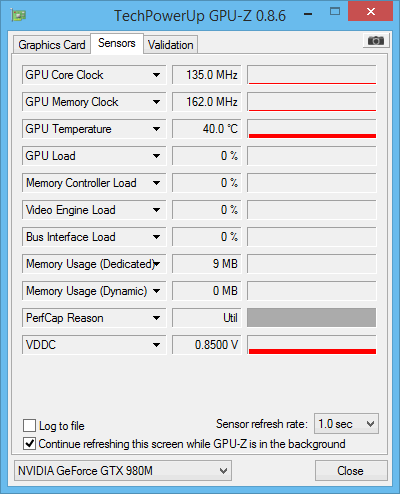
Task: Open the NVIDIA GeForce GTX 980M selector
Action: pos(123,471)
